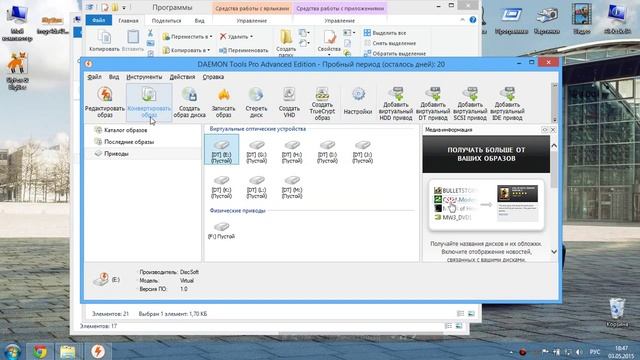Add a virtual DT drive
This screenshot has height=360, width=640.
point(433,104)
